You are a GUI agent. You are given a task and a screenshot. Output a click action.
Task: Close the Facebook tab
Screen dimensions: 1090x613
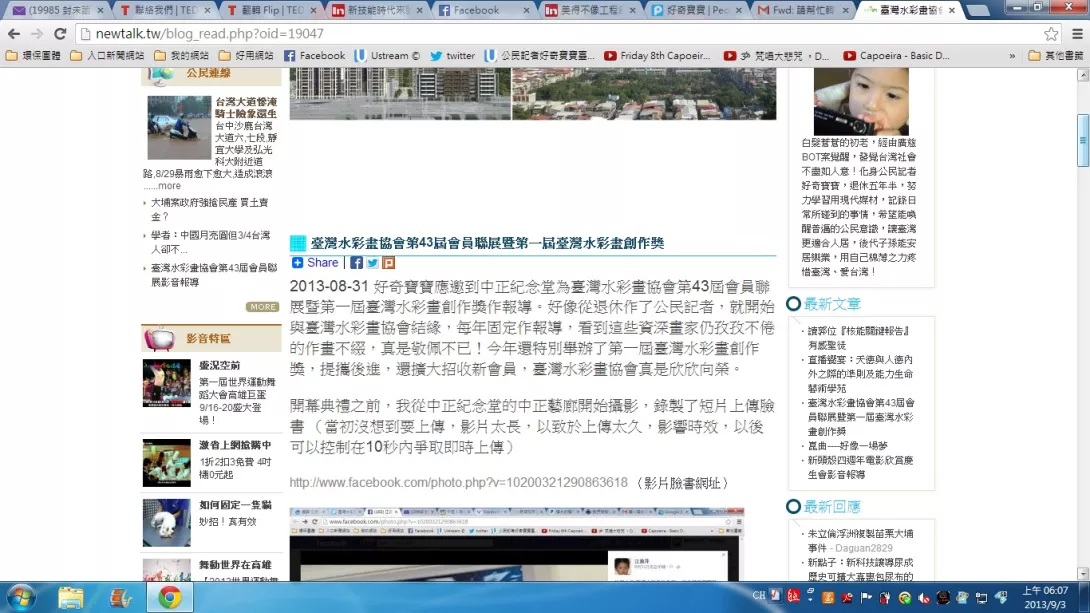pos(526,10)
